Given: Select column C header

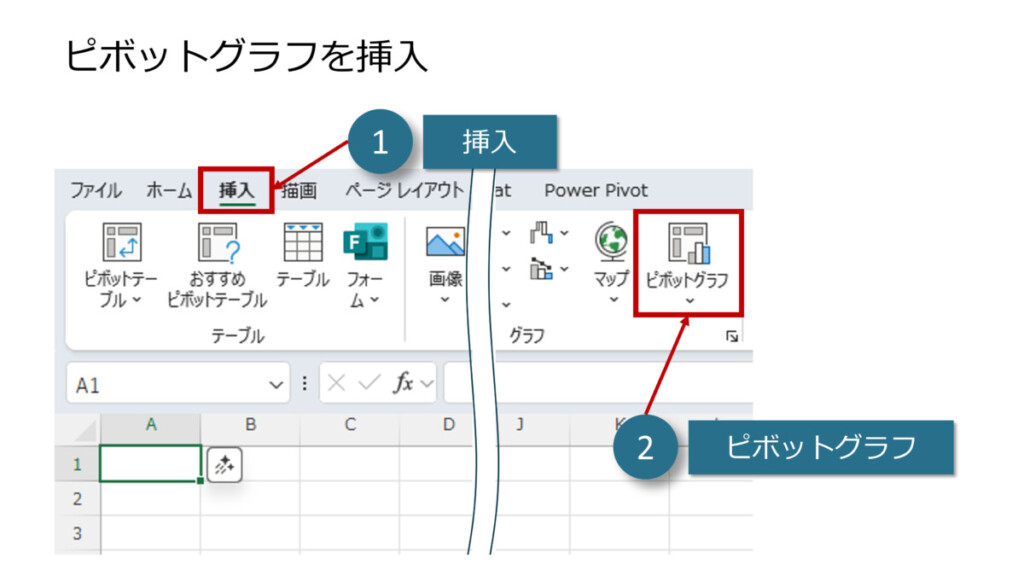Looking at the screenshot, I should 350,425.
